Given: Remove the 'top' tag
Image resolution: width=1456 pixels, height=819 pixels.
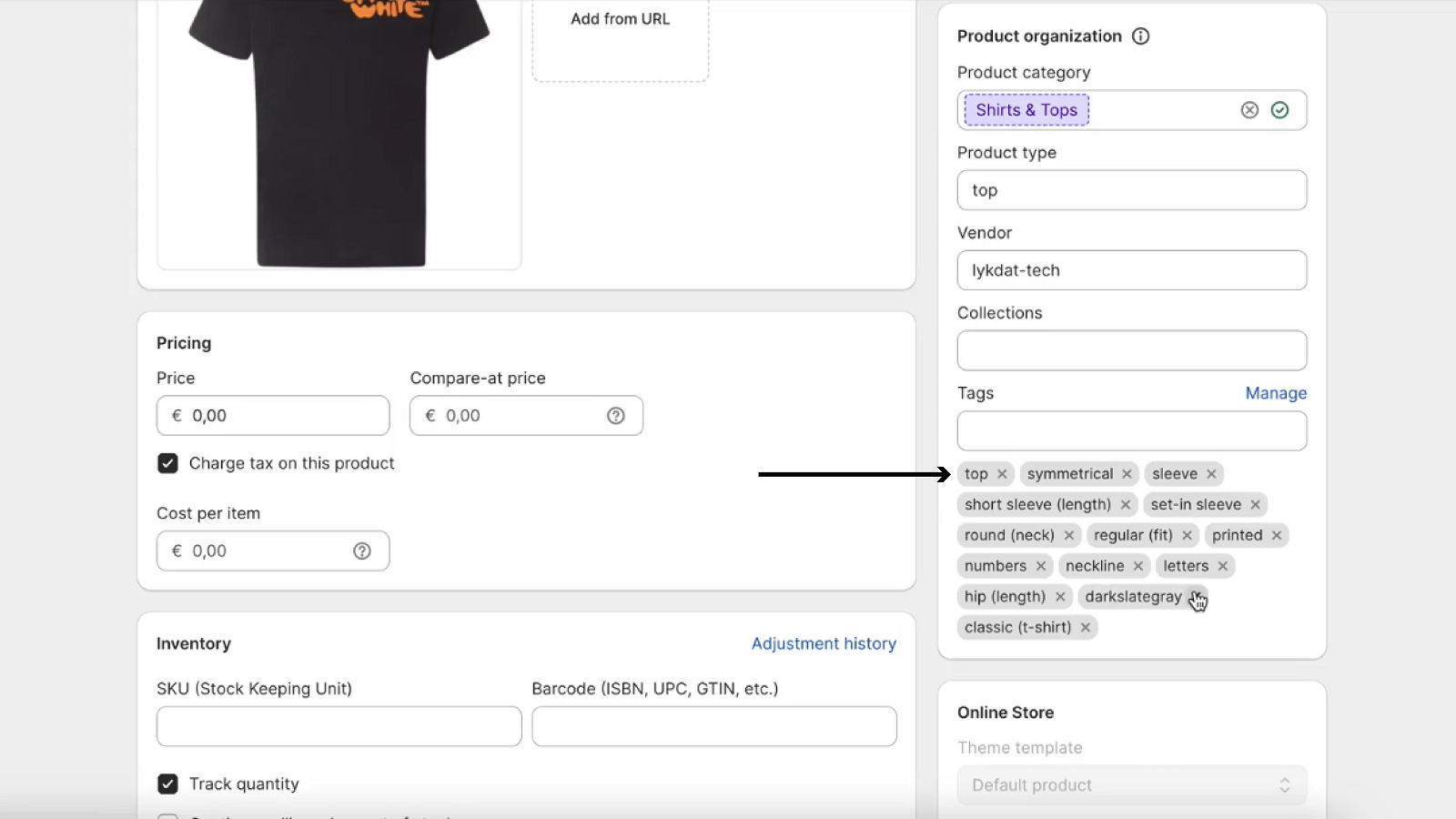Looking at the screenshot, I should click(x=1002, y=474).
